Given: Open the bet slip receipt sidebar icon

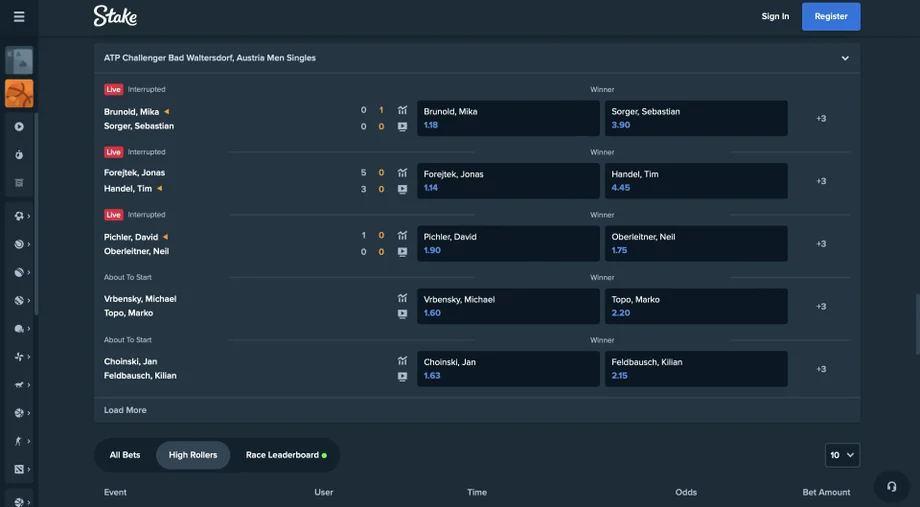Looking at the screenshot, I should click(19, 183).
